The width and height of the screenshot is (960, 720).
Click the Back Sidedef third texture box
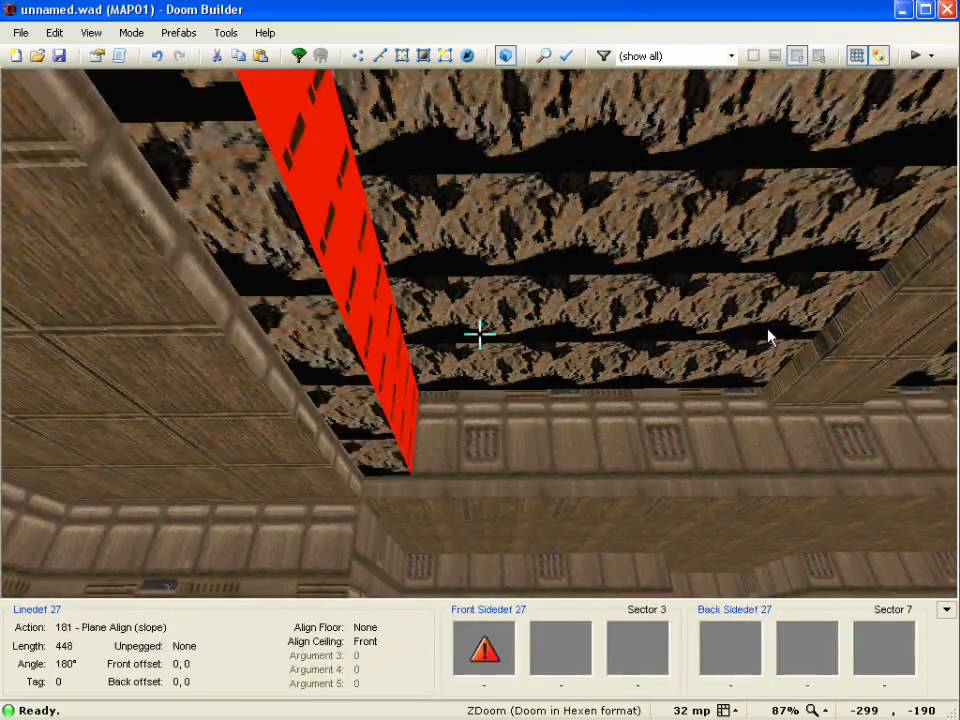coord(884,648)
